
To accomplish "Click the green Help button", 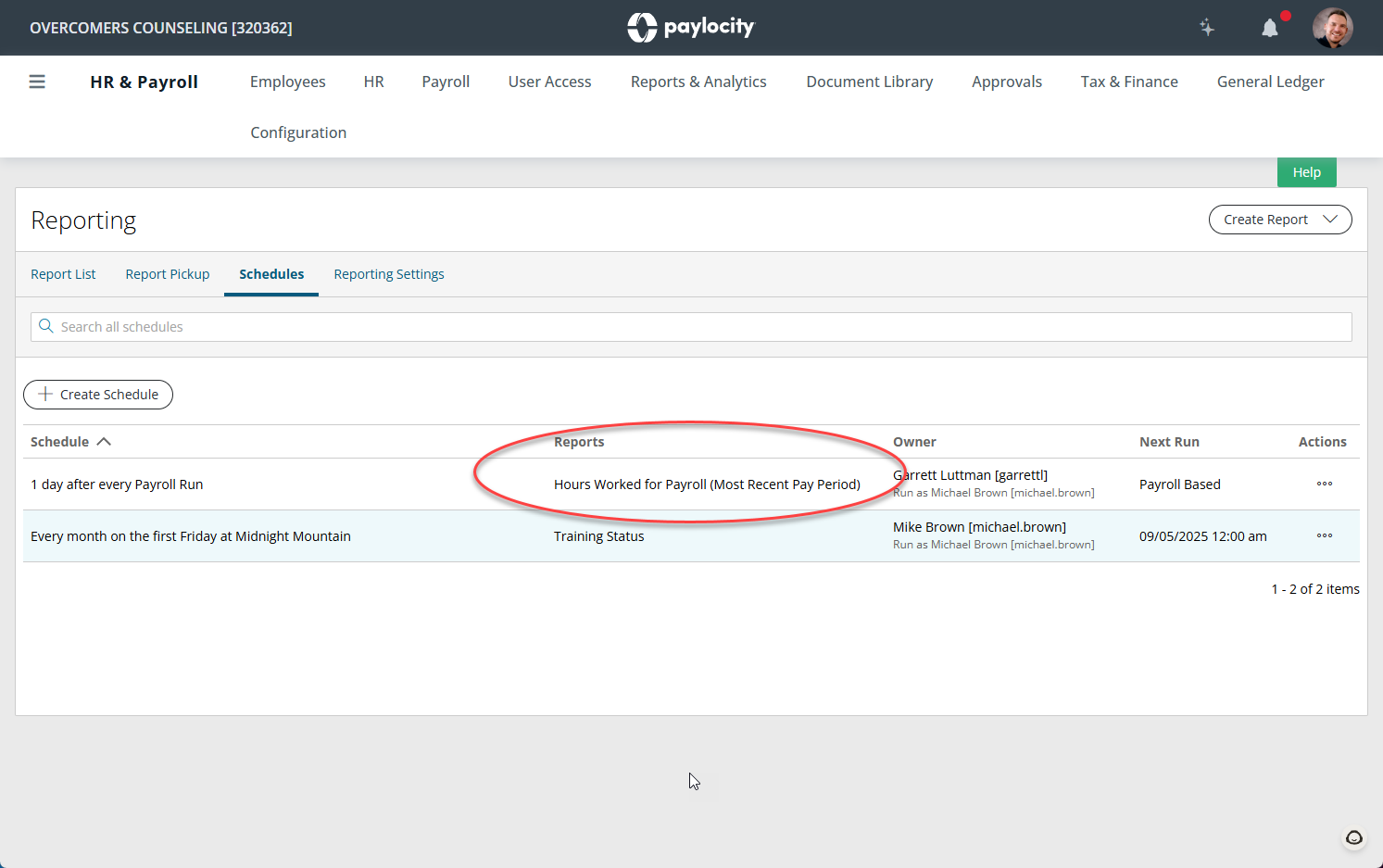I will (x=1307, y=172).
